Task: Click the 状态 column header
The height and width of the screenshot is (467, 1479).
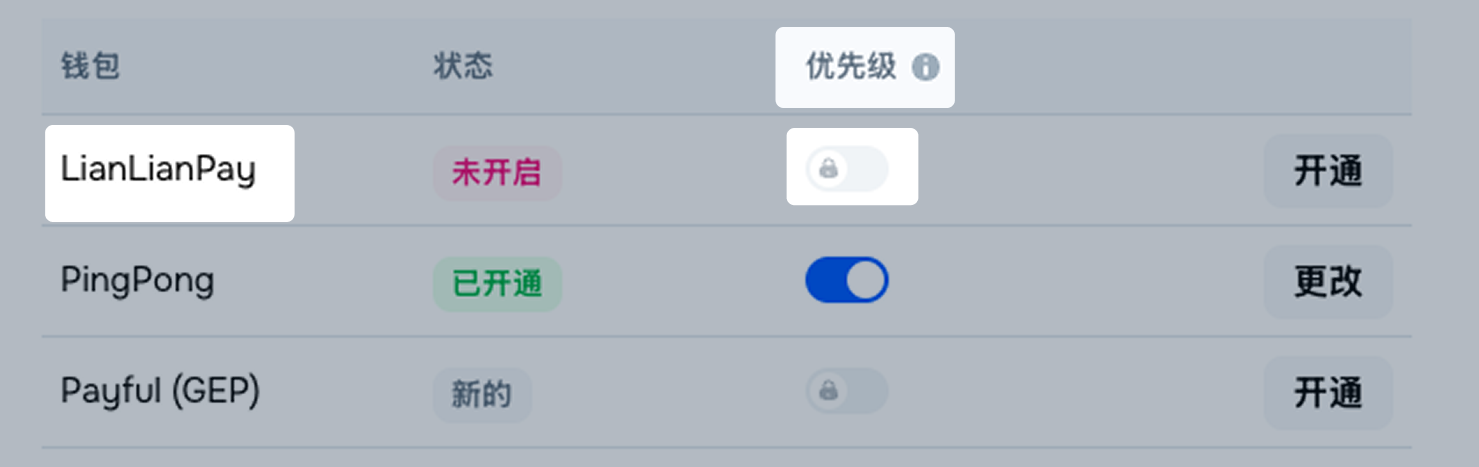Action: pos(463,67)
